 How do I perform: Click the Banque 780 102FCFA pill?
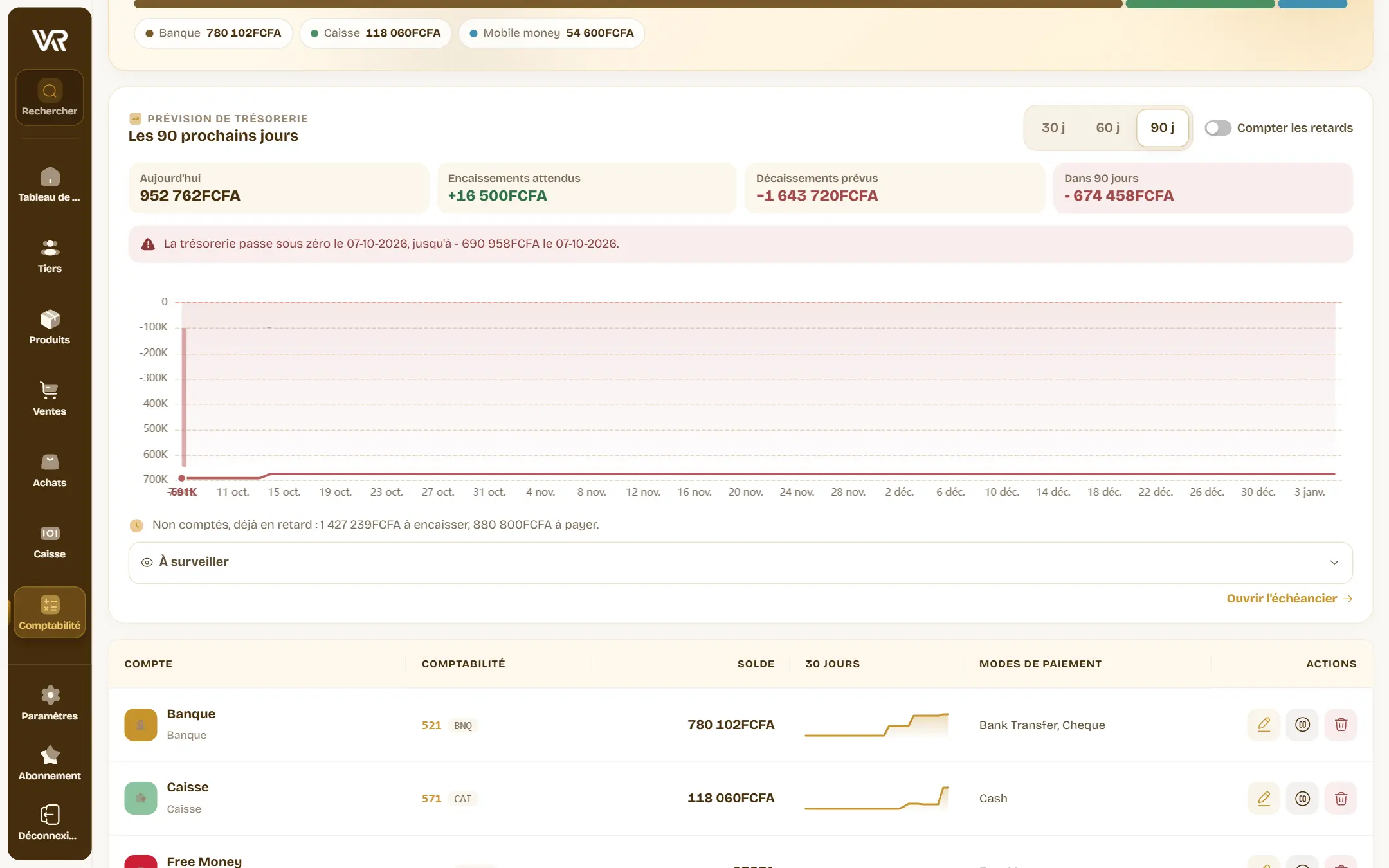pyautogui.click(x=213, y=33)
